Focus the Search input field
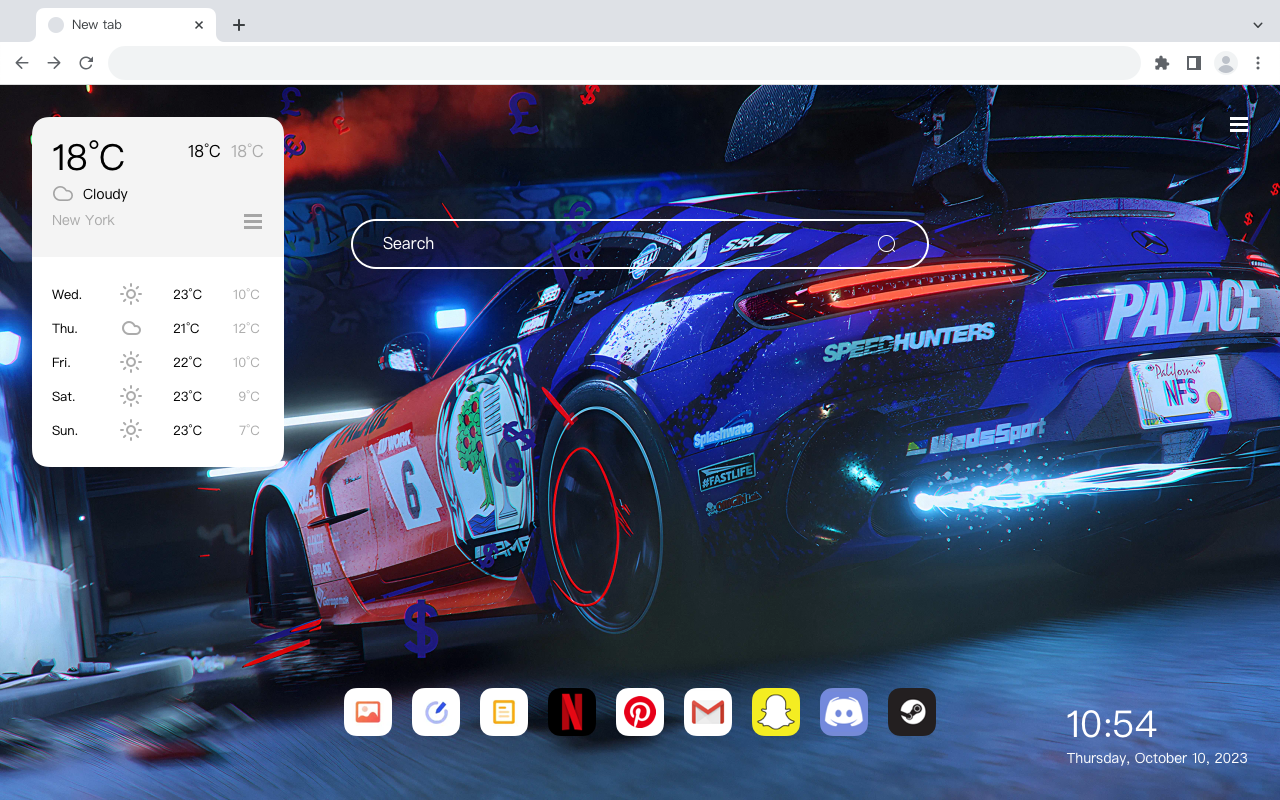1280x800 pixels. click(x=640, y=244)
